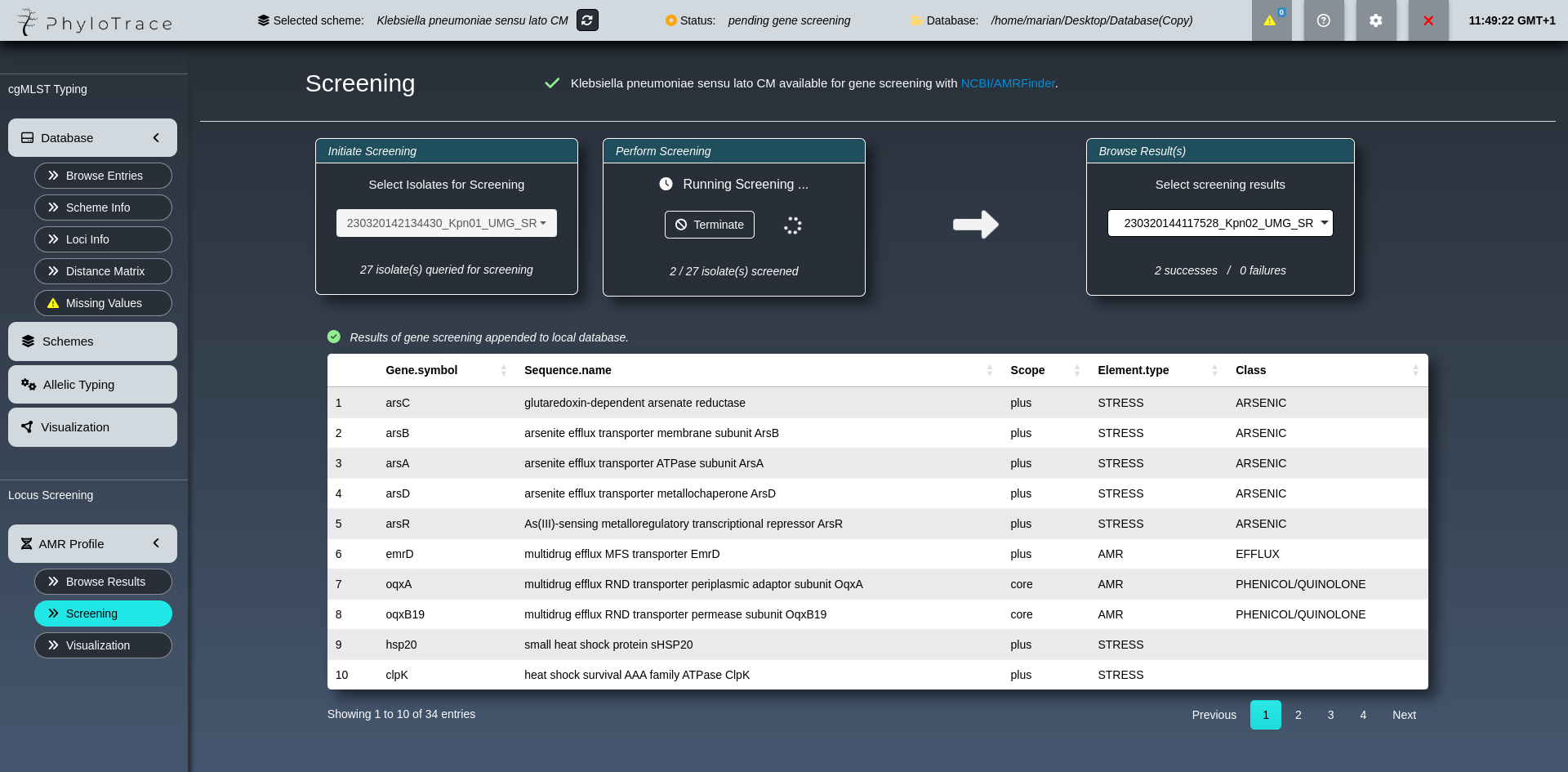Sort table by Gene.symbol column arrows
This screenshot has height=772, width=1568.
point(503,371)
